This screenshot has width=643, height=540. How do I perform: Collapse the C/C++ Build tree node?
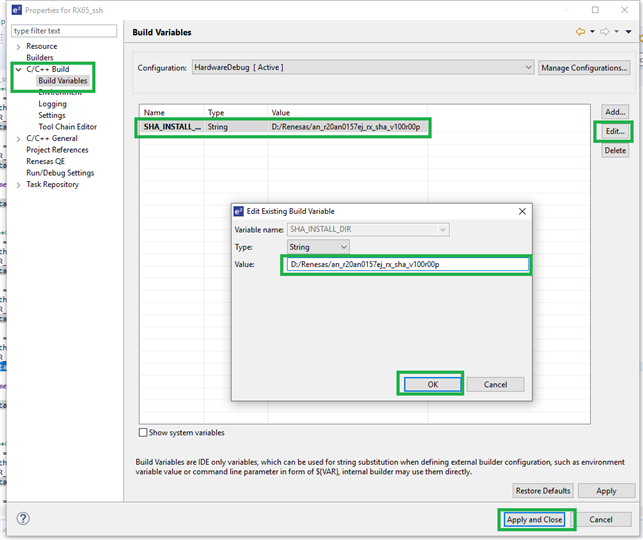pyautogui.click(x=18, y=69)
